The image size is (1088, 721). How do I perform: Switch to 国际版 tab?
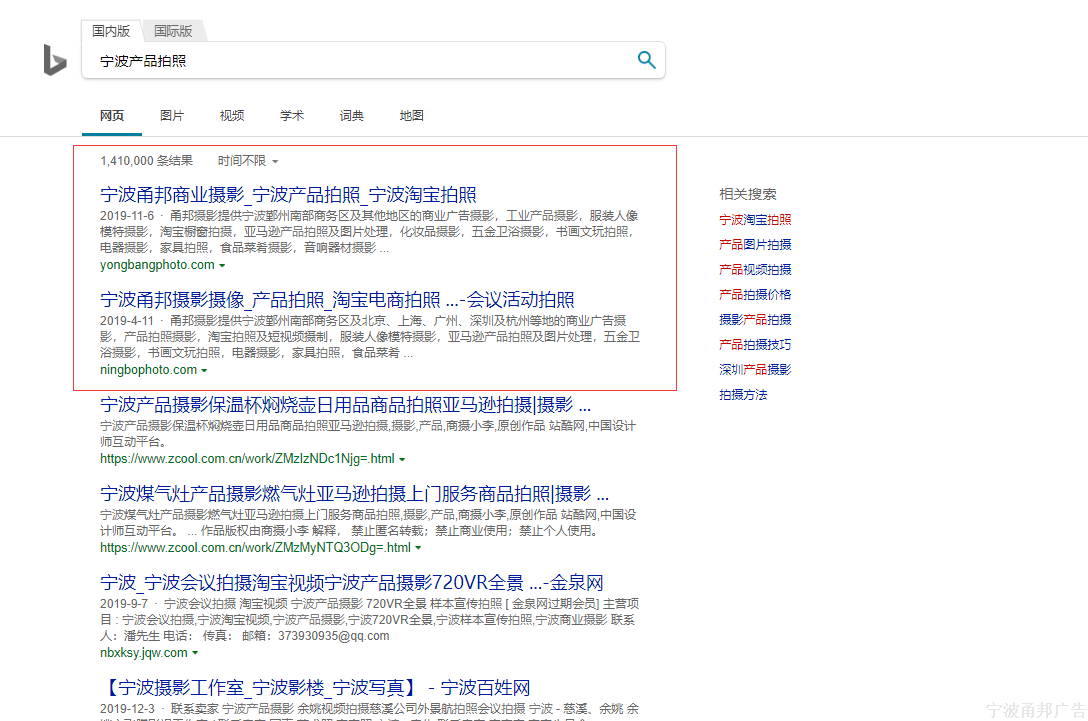173,31
